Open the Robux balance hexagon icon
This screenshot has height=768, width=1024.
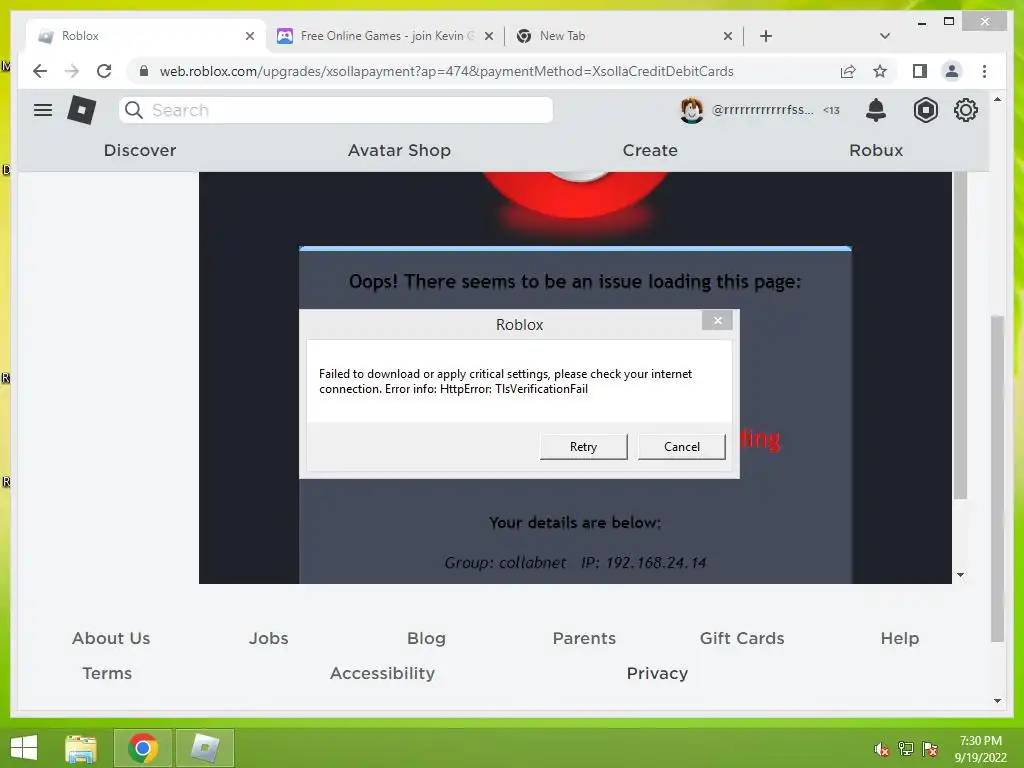pyautogui.click(x=925, y=110)
